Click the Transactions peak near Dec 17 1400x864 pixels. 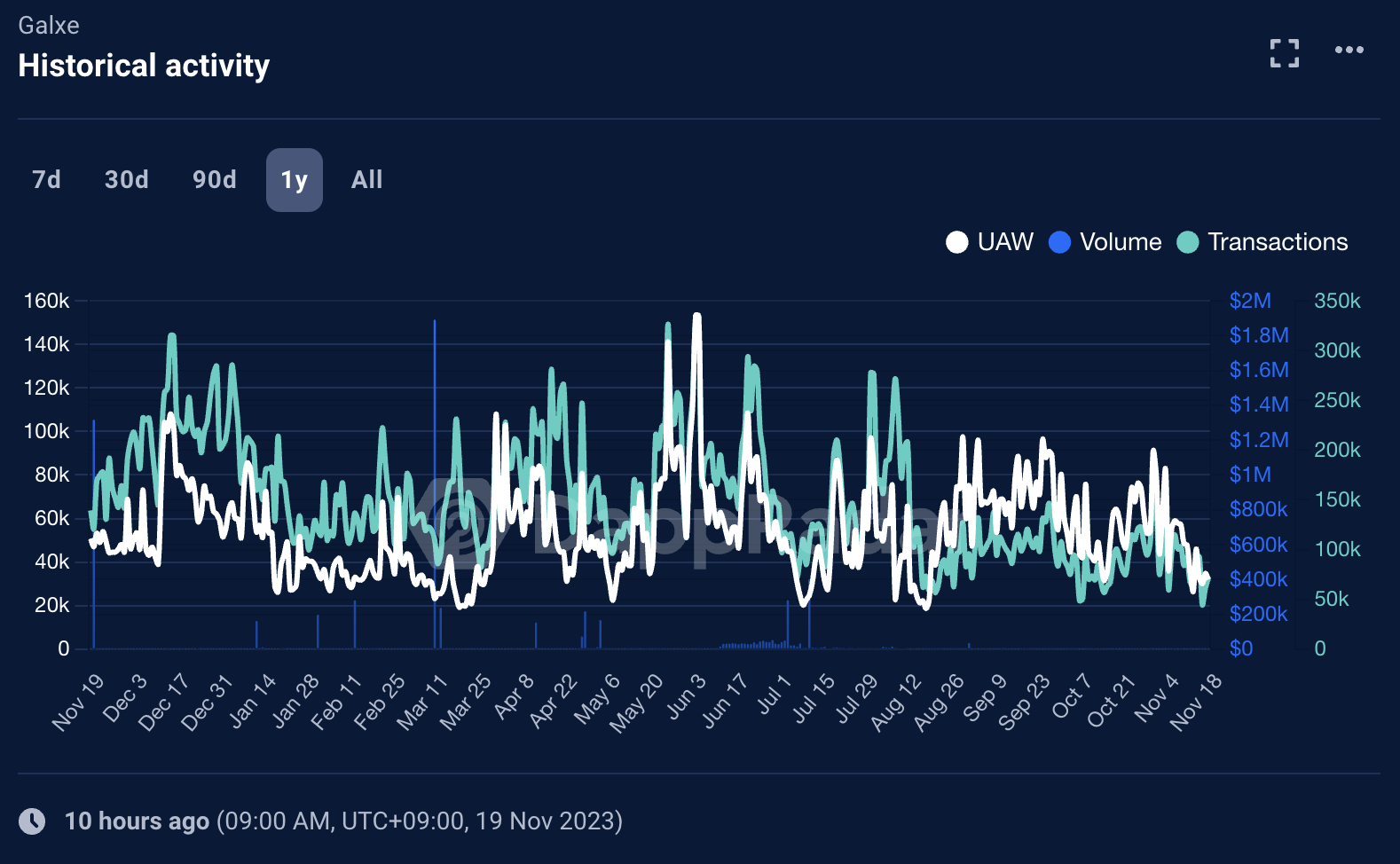171,337
